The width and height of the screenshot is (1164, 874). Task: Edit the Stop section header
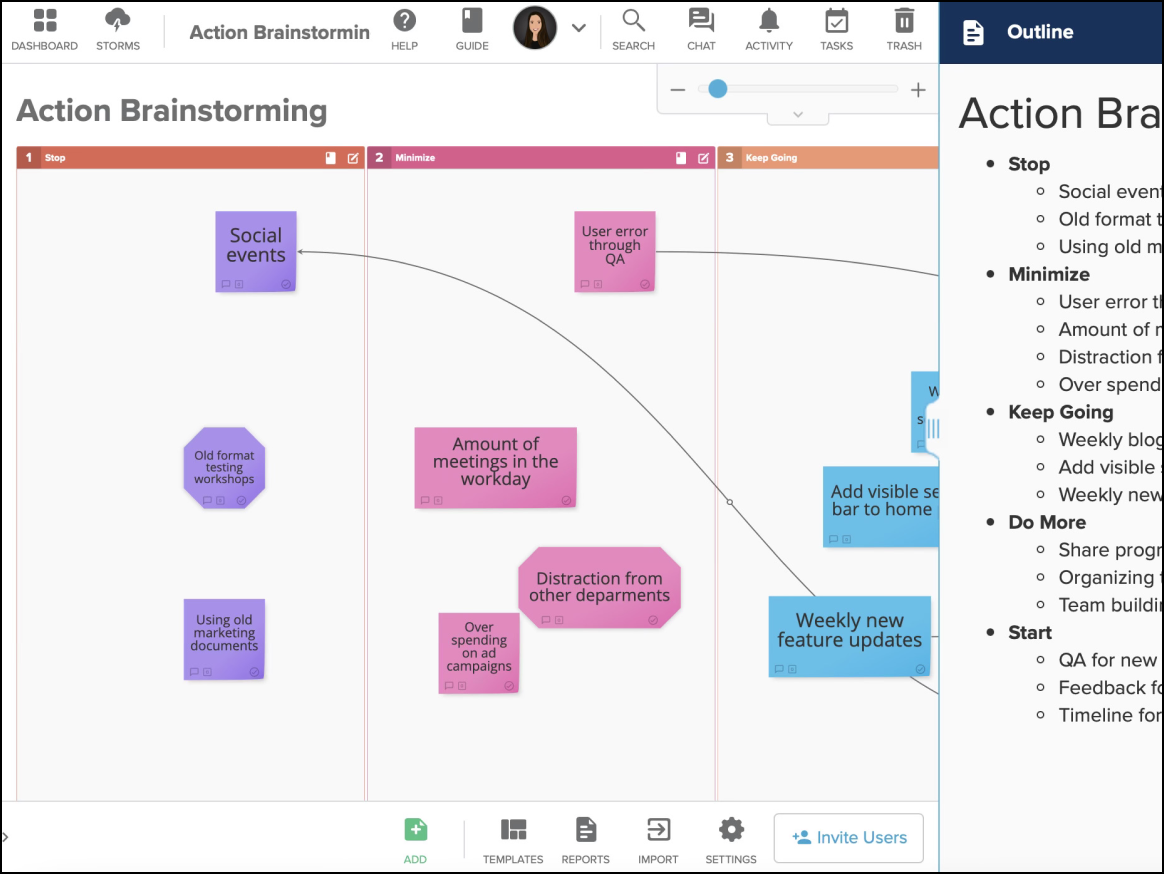point(353,158)
